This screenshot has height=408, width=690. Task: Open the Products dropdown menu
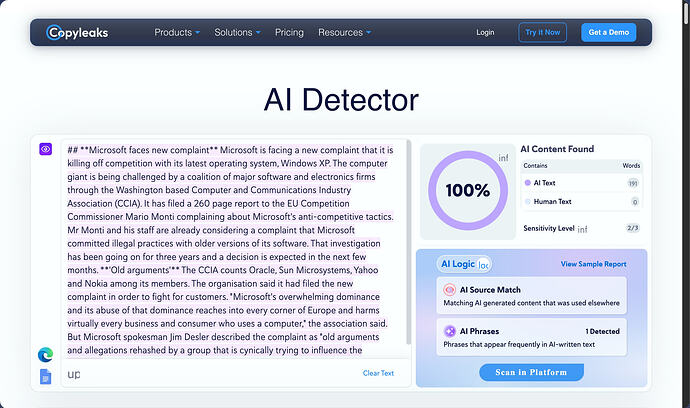tap(177, 33)
